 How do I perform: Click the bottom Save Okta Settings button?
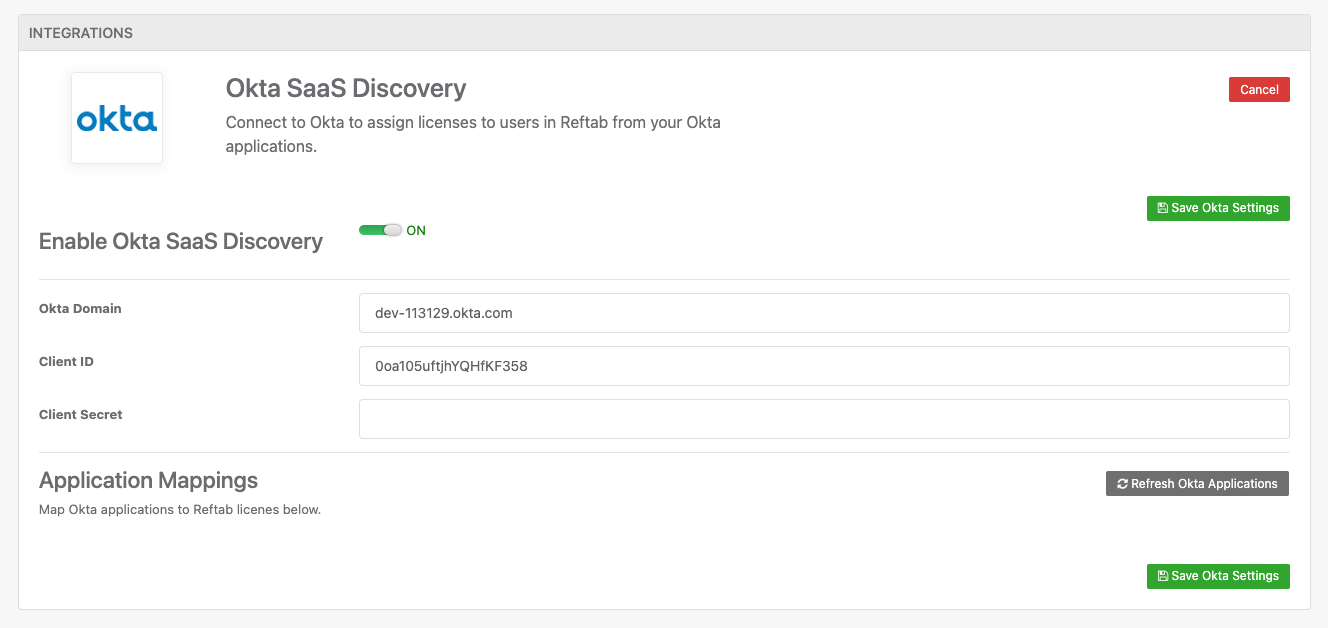pyautogui.click(x=1218, y=576)
